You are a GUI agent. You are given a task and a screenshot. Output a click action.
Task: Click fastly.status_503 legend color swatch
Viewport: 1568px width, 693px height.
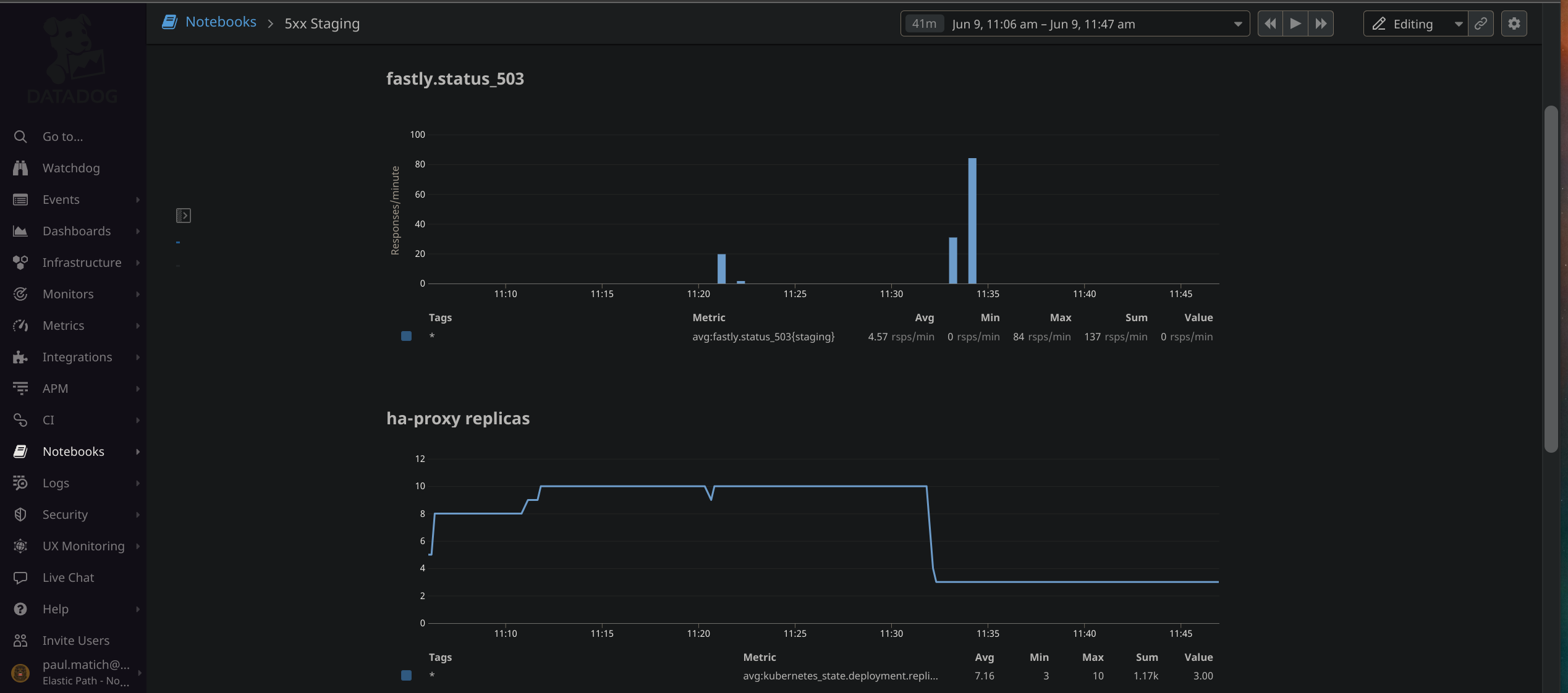pos(406,337)
